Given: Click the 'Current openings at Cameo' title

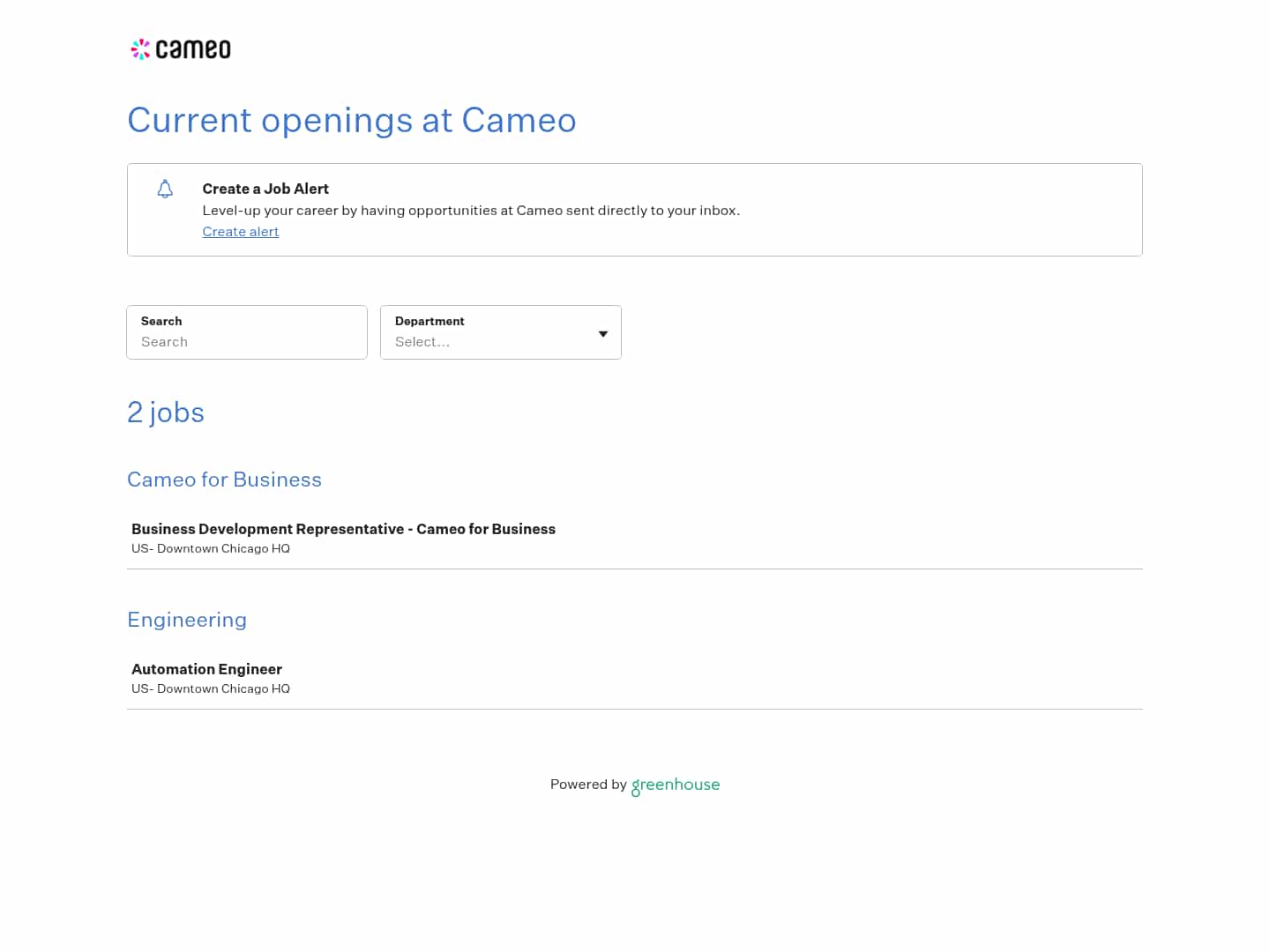Looking at the screenshot, I should (x=352, y=121).
